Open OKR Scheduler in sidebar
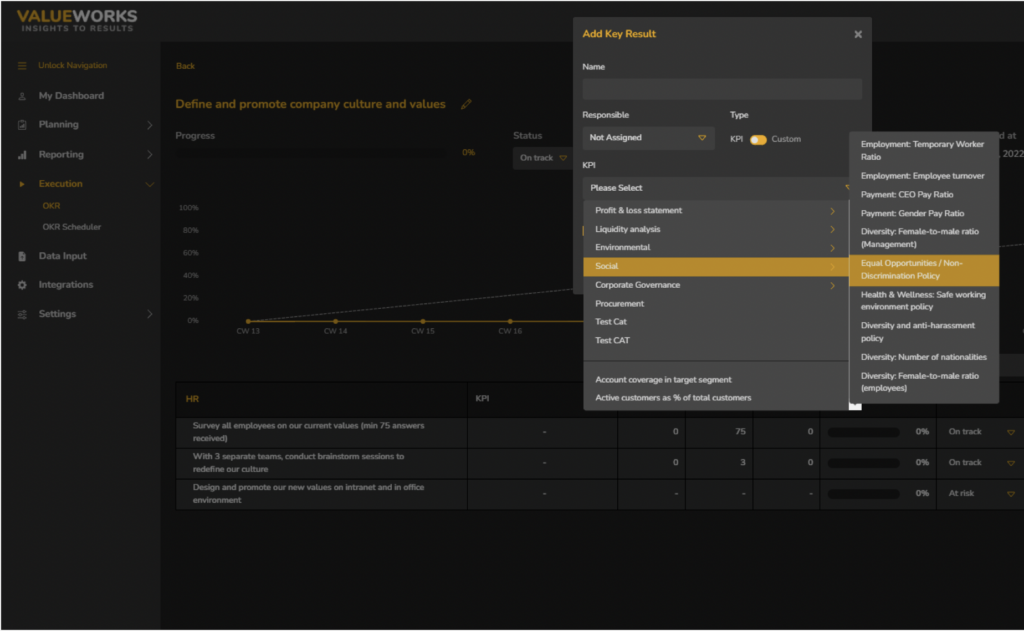The width and height of the screenshot is (1024, 631). click(x=71, y=227)
